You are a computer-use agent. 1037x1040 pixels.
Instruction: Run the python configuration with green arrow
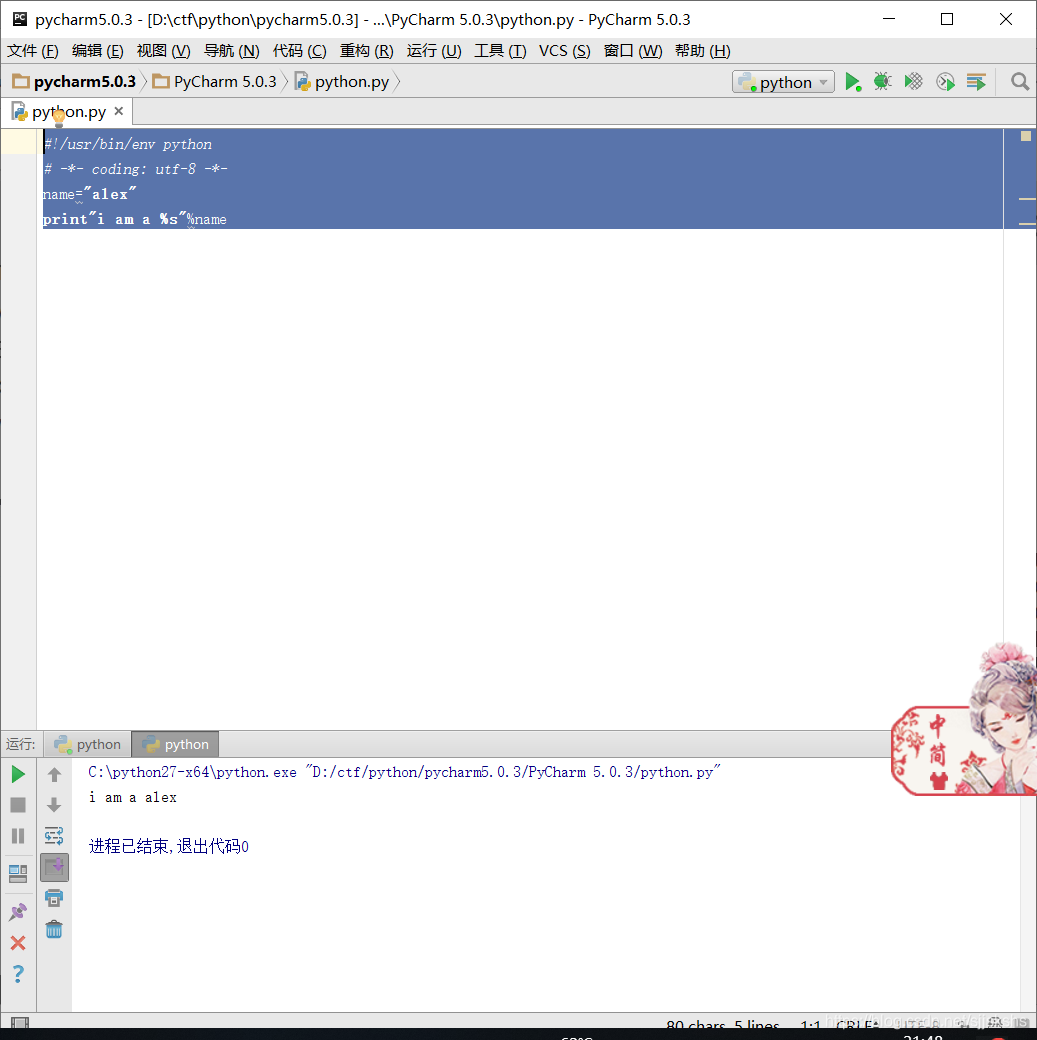[x=853, y=82]
